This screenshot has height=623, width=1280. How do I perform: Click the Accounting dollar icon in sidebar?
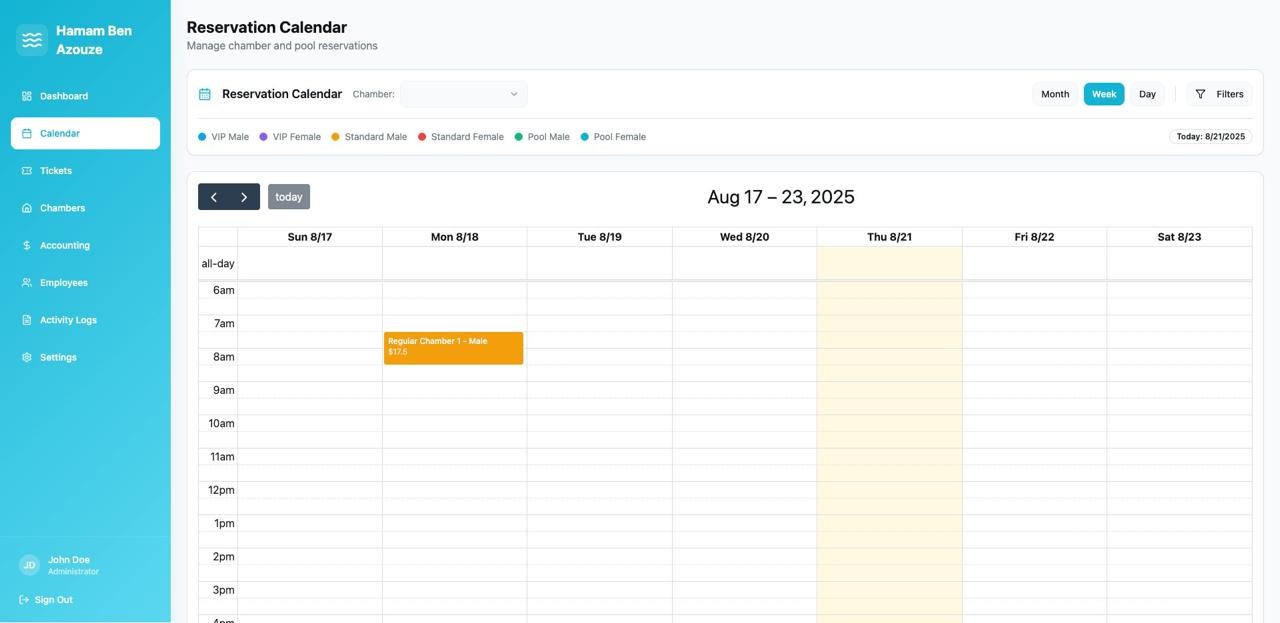(27, 245)
